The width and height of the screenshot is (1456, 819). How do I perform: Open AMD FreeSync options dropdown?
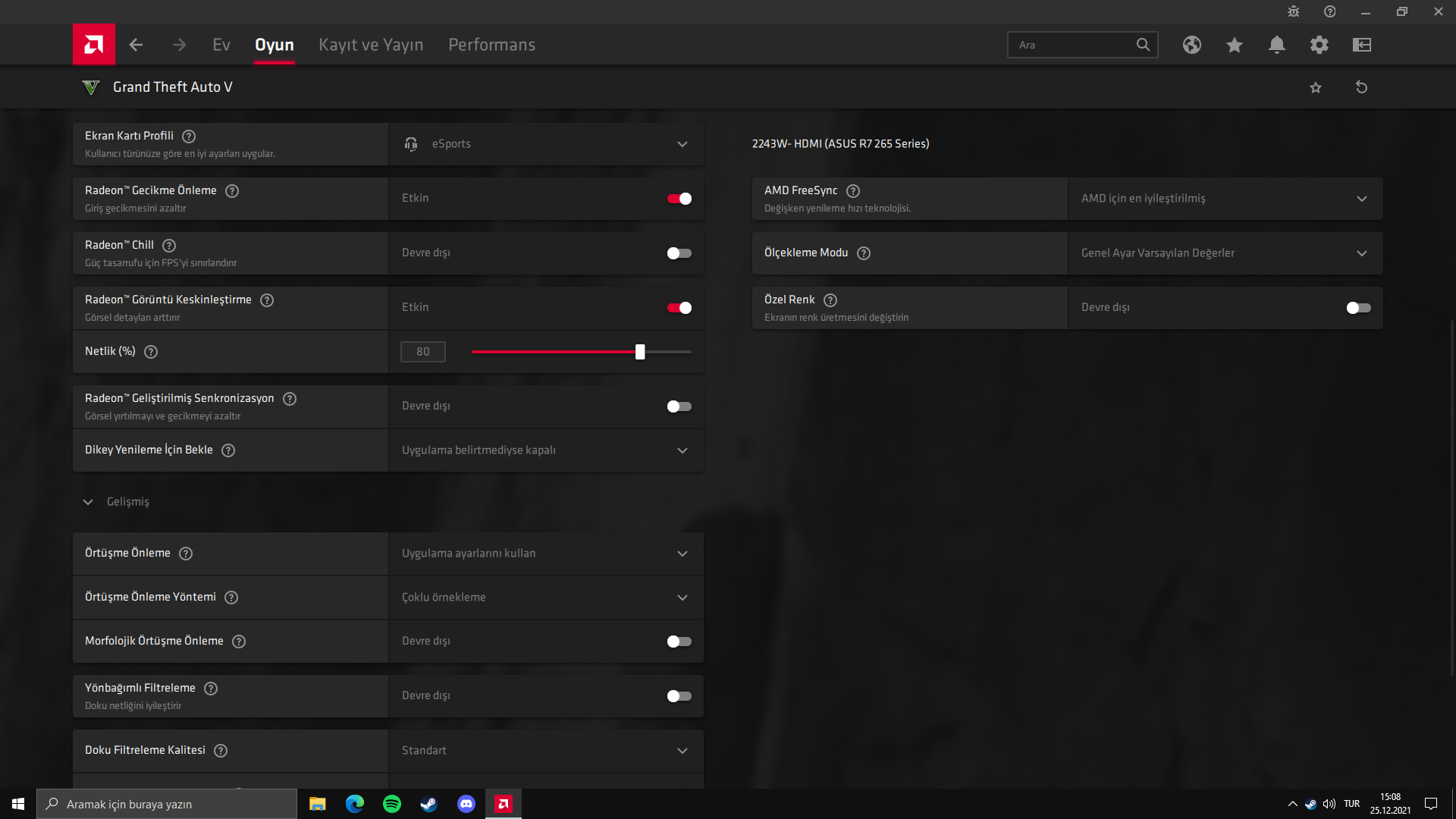[1225, 199]
